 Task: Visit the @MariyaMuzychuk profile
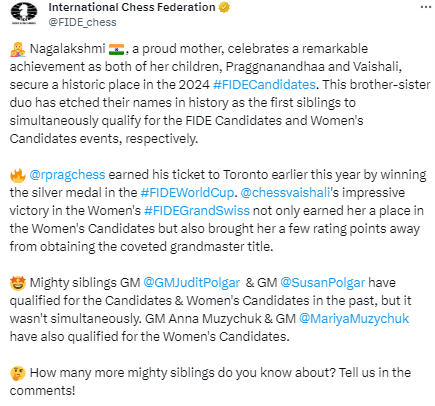click(354, 319)
